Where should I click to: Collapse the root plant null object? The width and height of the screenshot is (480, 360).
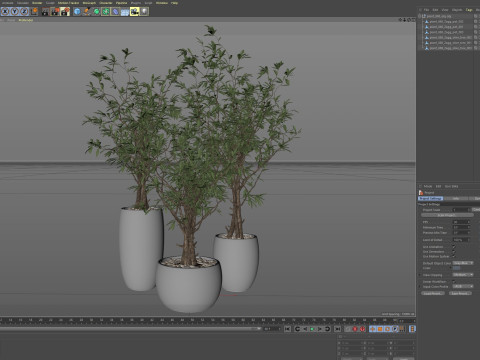[x=419, y=16]
